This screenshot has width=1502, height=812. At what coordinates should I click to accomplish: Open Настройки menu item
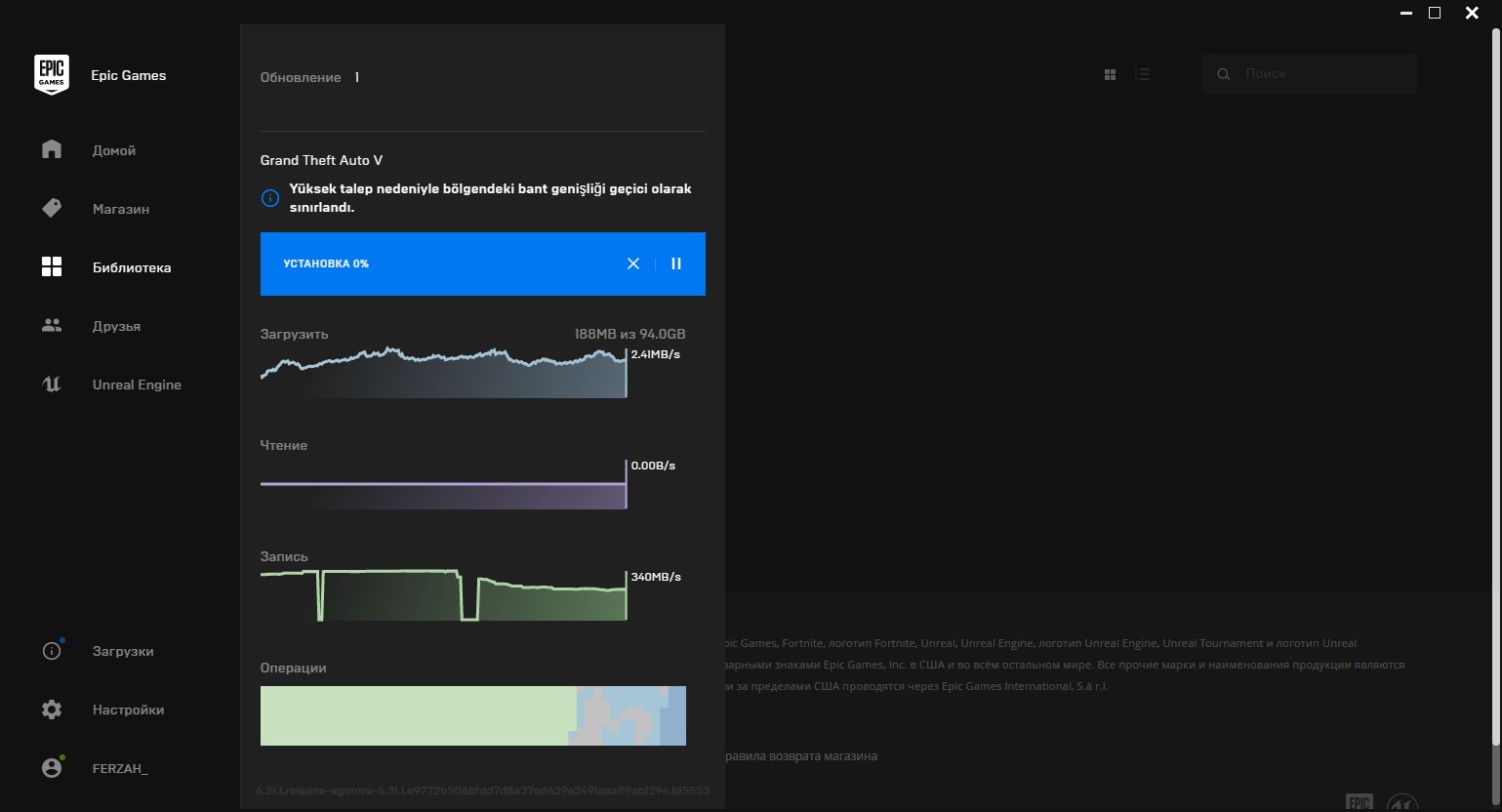coord(128,710)
